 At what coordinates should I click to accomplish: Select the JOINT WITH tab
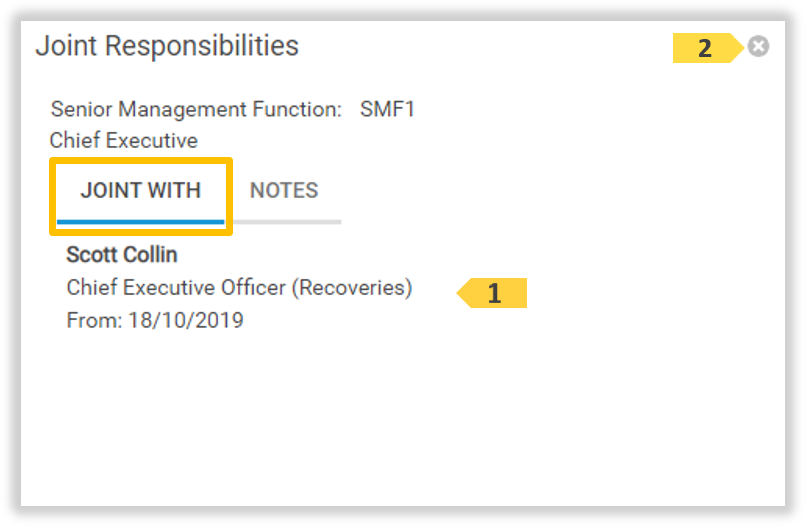[x=141, y=190]
